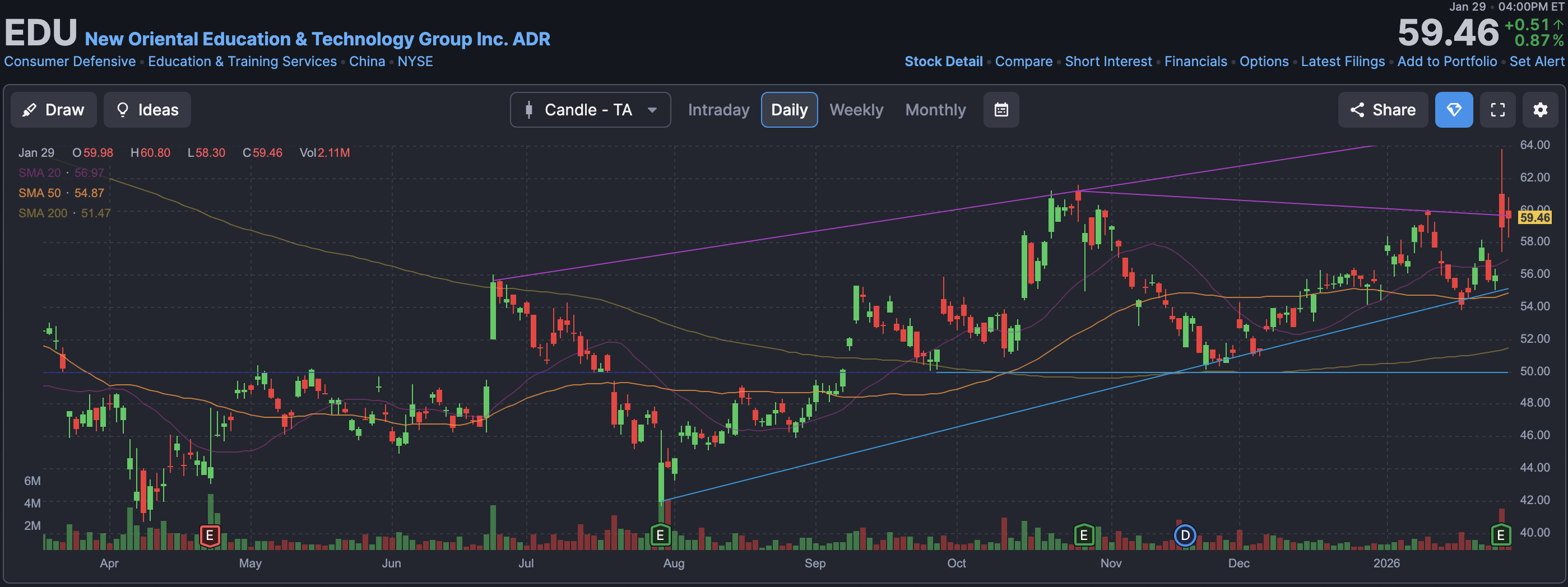The height and width of the screenshot is (587, 1568).
Task: Open chart settings gear
Action: 1541,110
